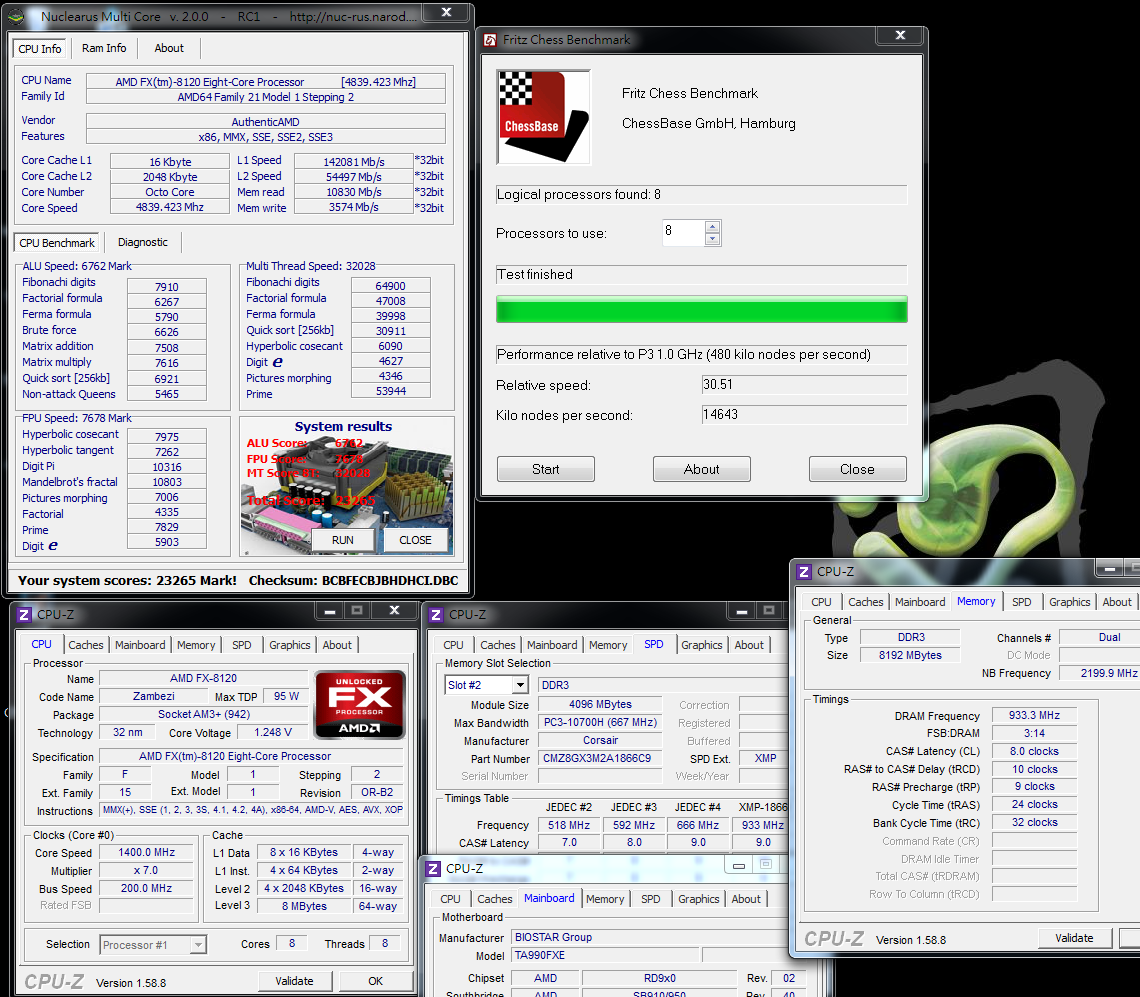Minimize the CPU-Z Memory window
This screenshot has height=997, width=1140.
pos(1109,568)
